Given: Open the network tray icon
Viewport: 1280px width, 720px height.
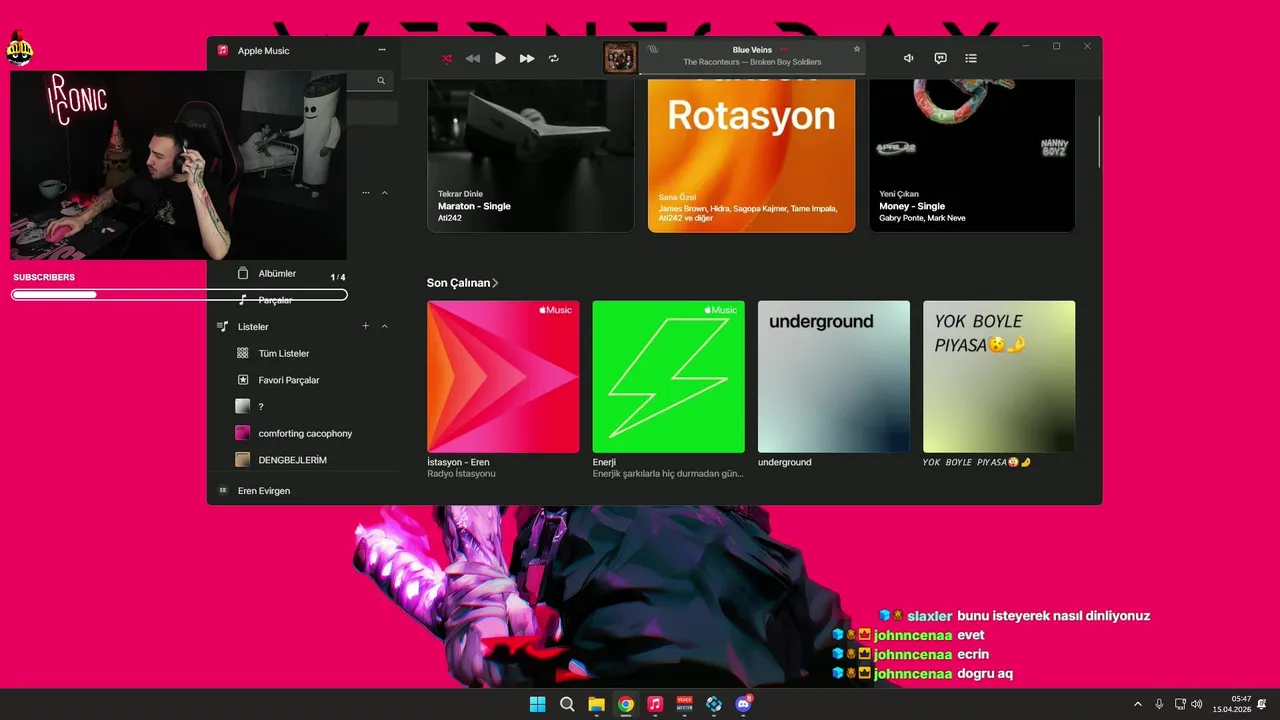Looking at the screenshot, I should tap(1180, 704).
